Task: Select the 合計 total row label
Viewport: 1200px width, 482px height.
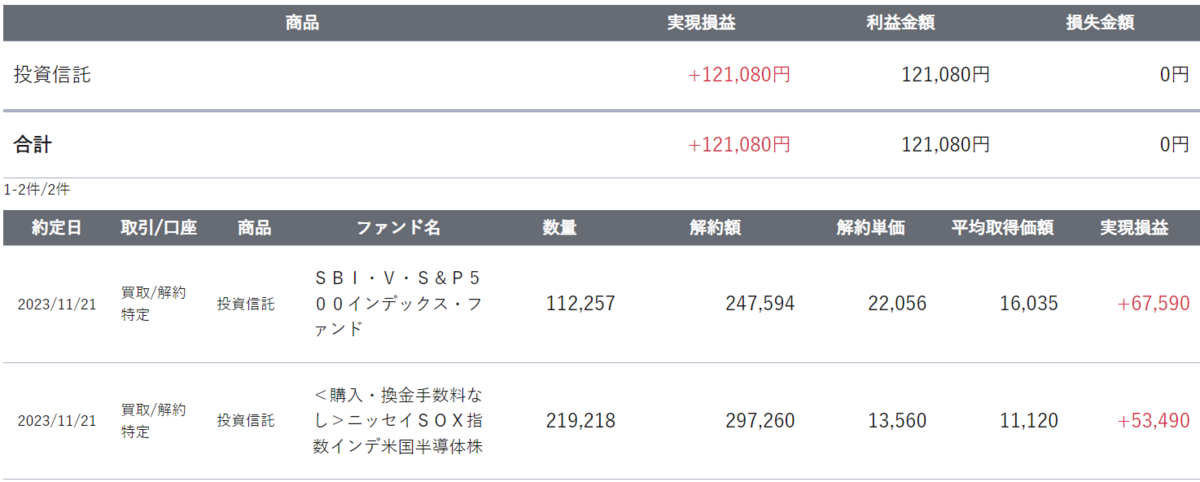Action: coord(32,145)
